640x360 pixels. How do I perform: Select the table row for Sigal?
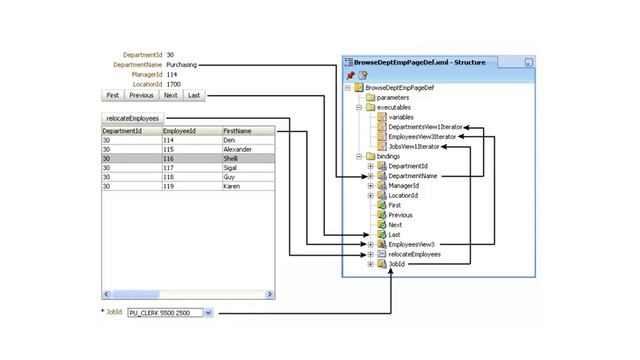188,168
